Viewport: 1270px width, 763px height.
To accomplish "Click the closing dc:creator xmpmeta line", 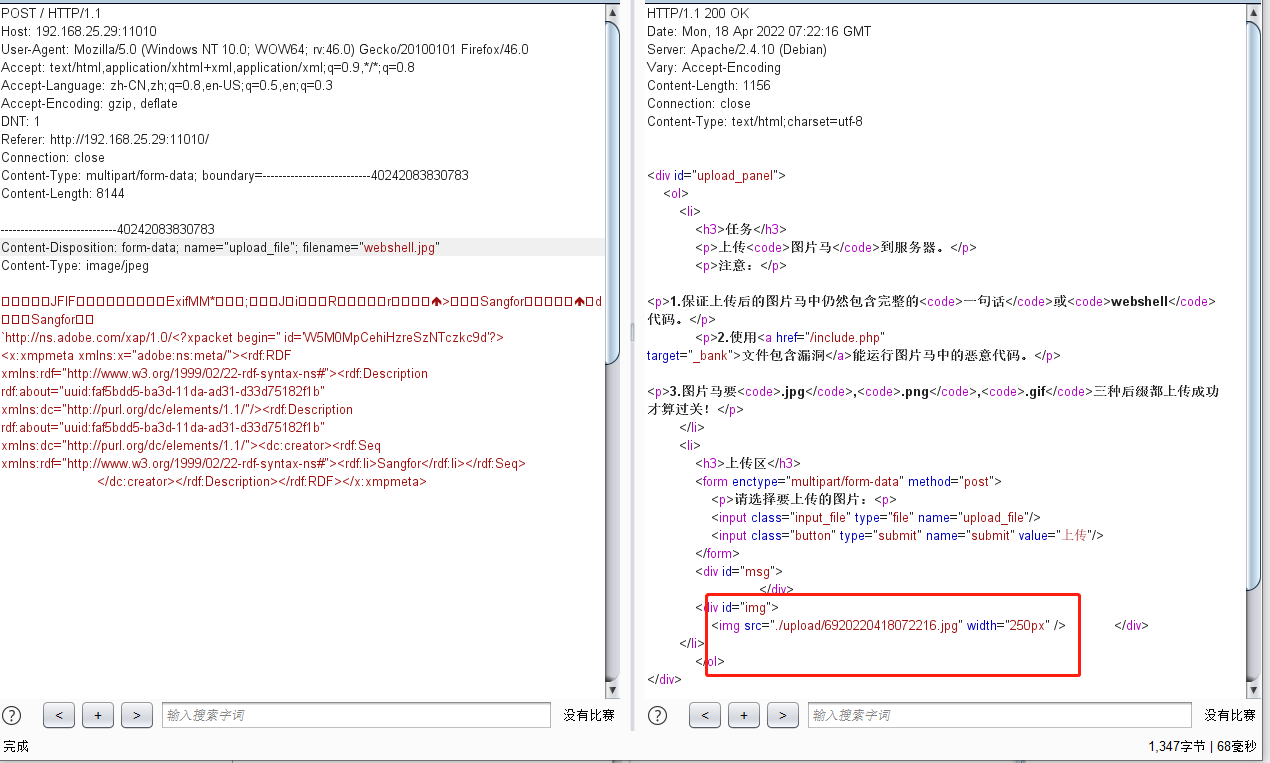I will tap(262, 481).
